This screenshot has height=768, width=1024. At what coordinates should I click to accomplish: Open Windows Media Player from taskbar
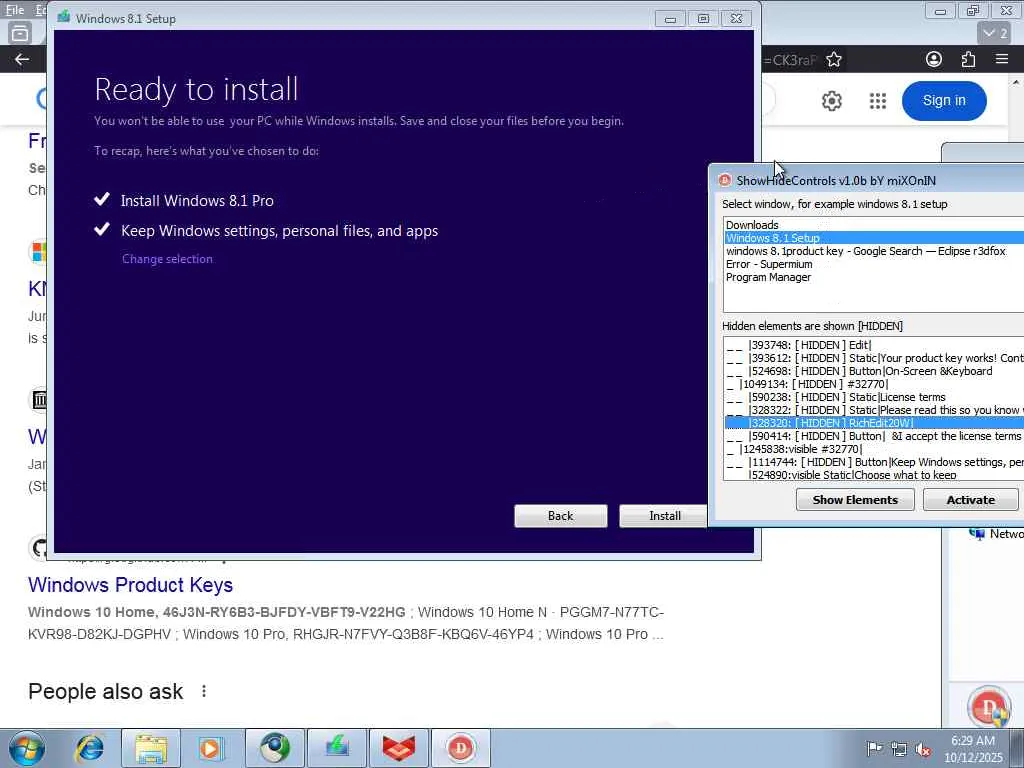pos(210,748)
